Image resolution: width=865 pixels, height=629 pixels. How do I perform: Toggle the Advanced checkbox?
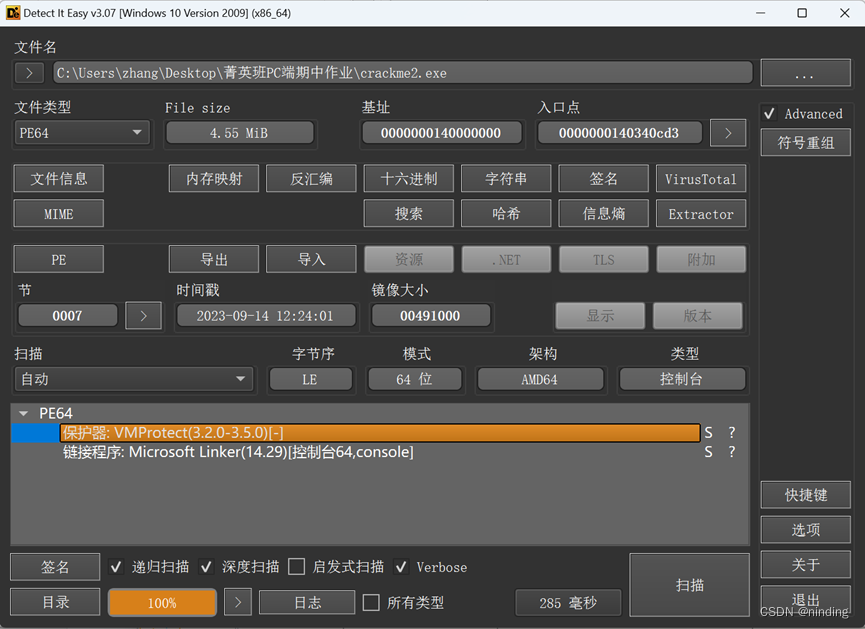[x=770, y=114]
